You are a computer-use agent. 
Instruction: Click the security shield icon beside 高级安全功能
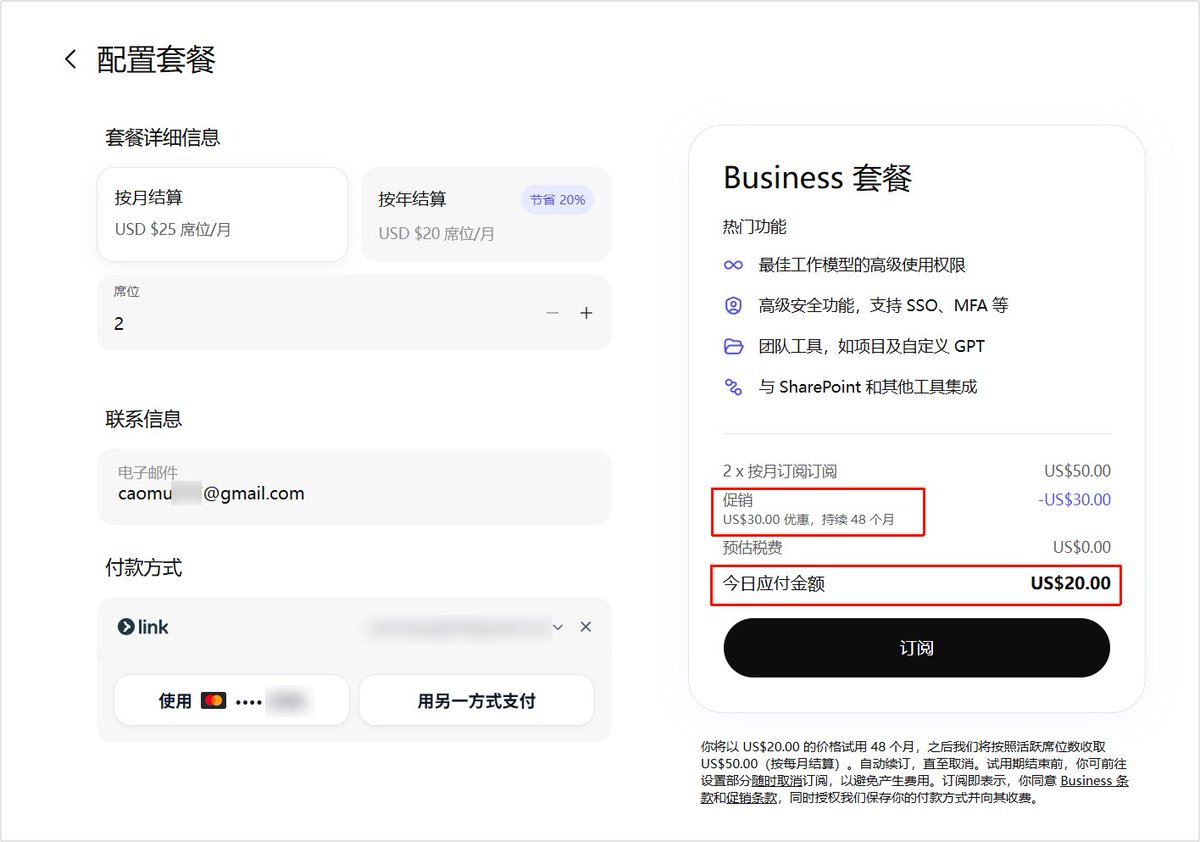pos(734,305)
